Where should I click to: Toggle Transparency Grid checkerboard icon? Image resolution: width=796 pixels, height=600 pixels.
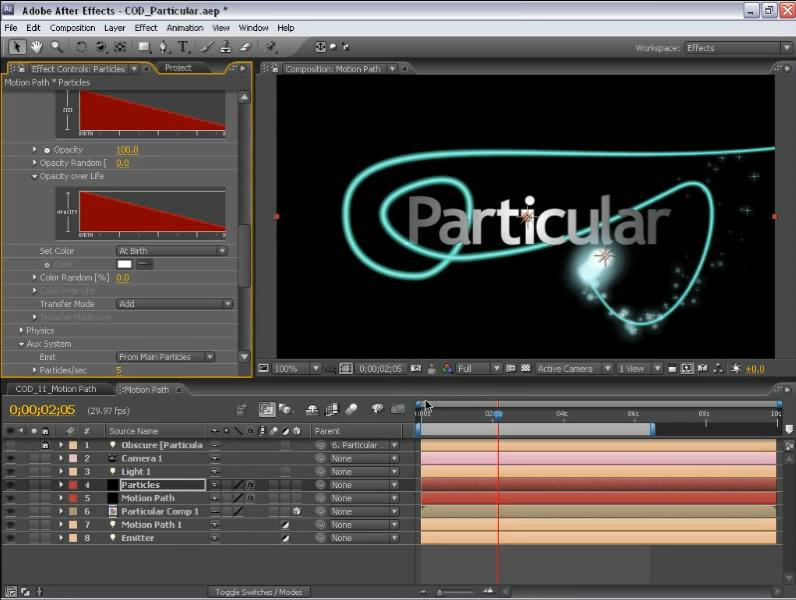[x=526, y=369]
